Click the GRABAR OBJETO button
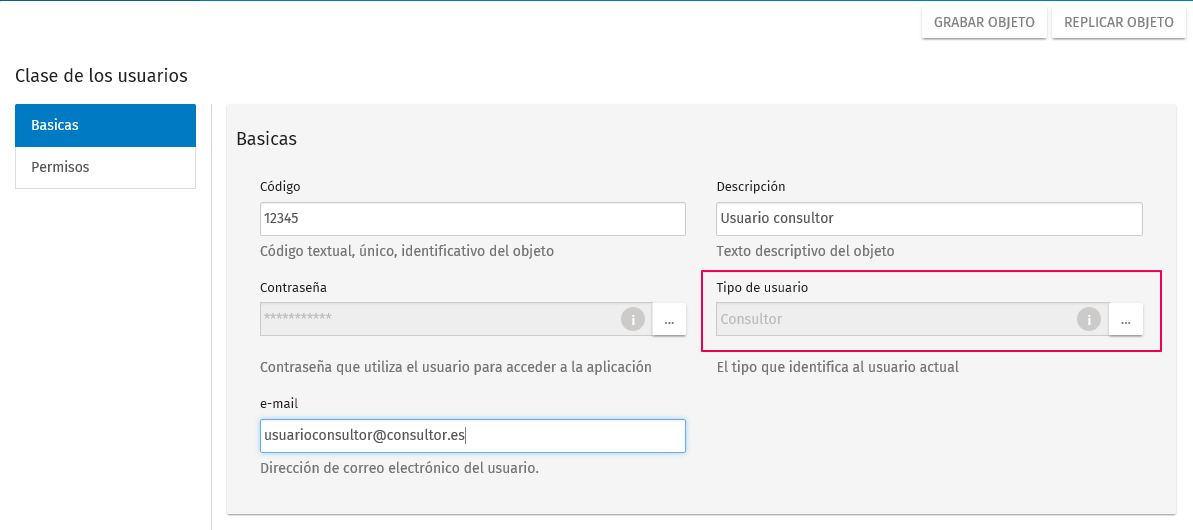Viewport: 1193px width, 530px height. (984, 22)
